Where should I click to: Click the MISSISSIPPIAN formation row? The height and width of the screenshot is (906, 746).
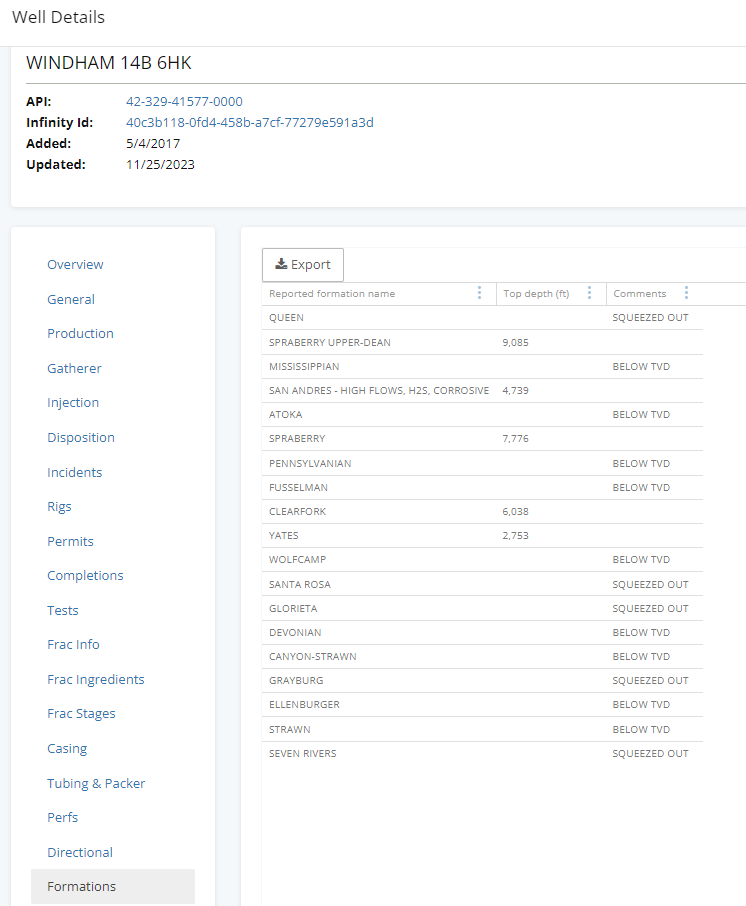pyautogui.click(x=483, y=366)
